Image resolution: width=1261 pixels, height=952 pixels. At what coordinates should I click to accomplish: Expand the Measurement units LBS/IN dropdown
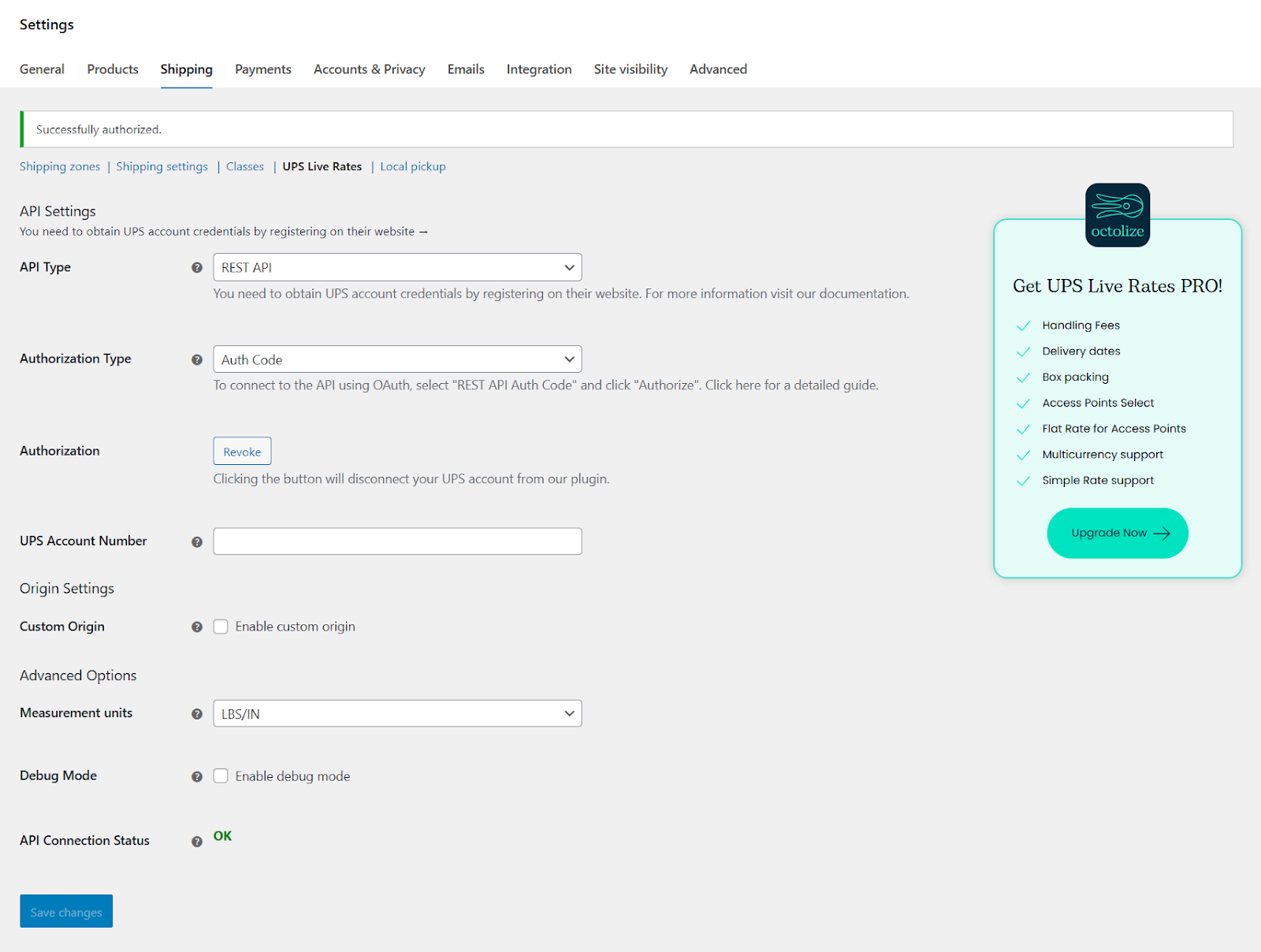click(x=397, y=713)
